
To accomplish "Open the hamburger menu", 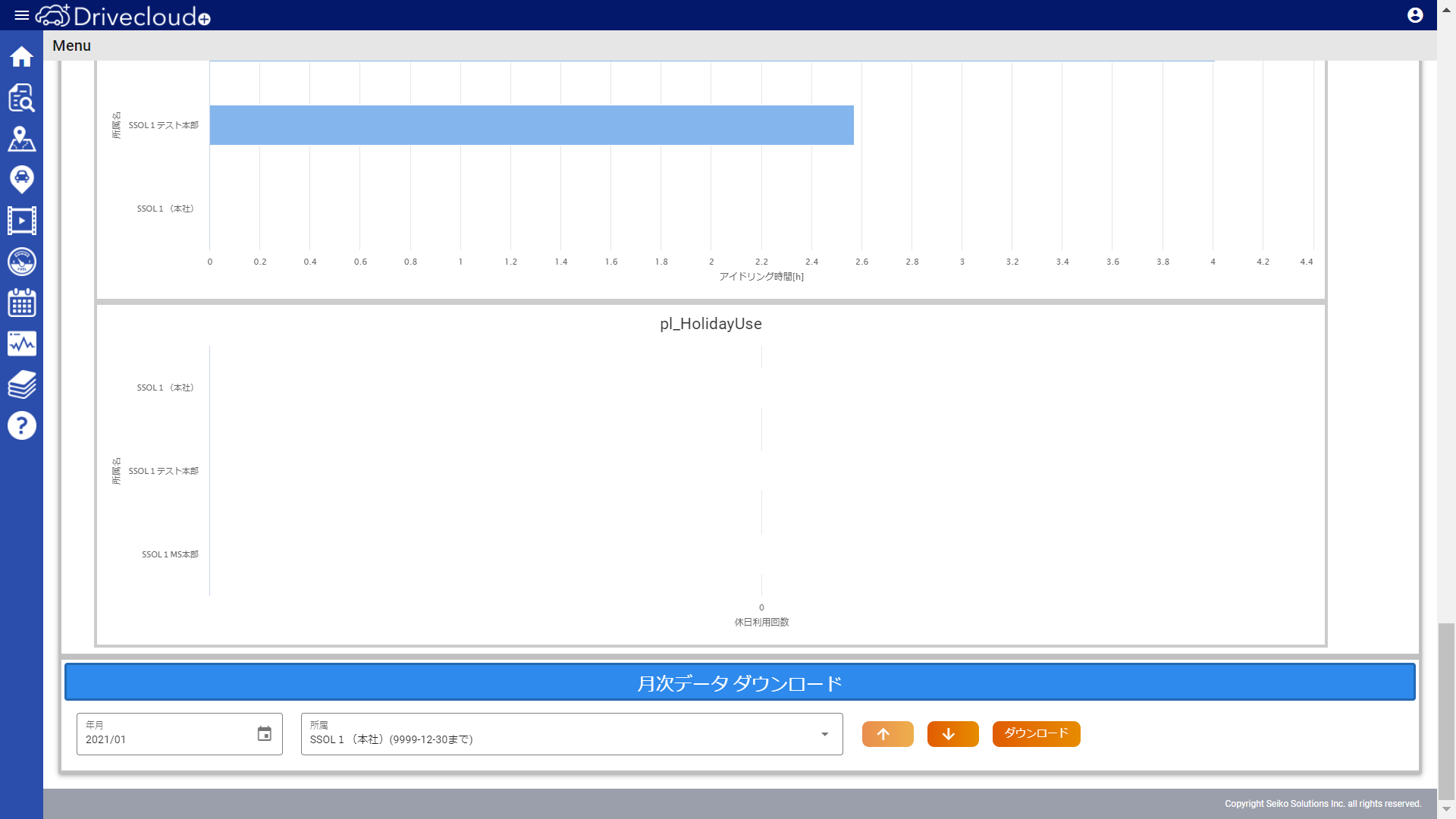I will (x=21, y=15).
